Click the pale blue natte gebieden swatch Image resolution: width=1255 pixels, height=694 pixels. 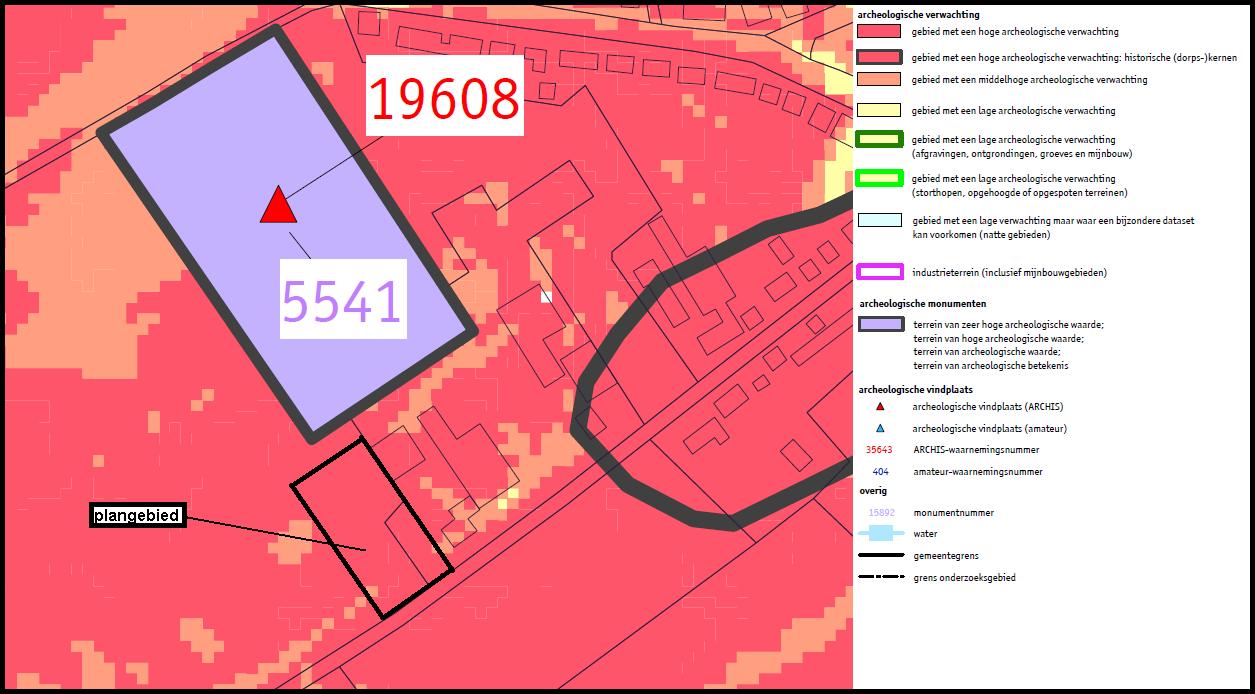(880, 221)
